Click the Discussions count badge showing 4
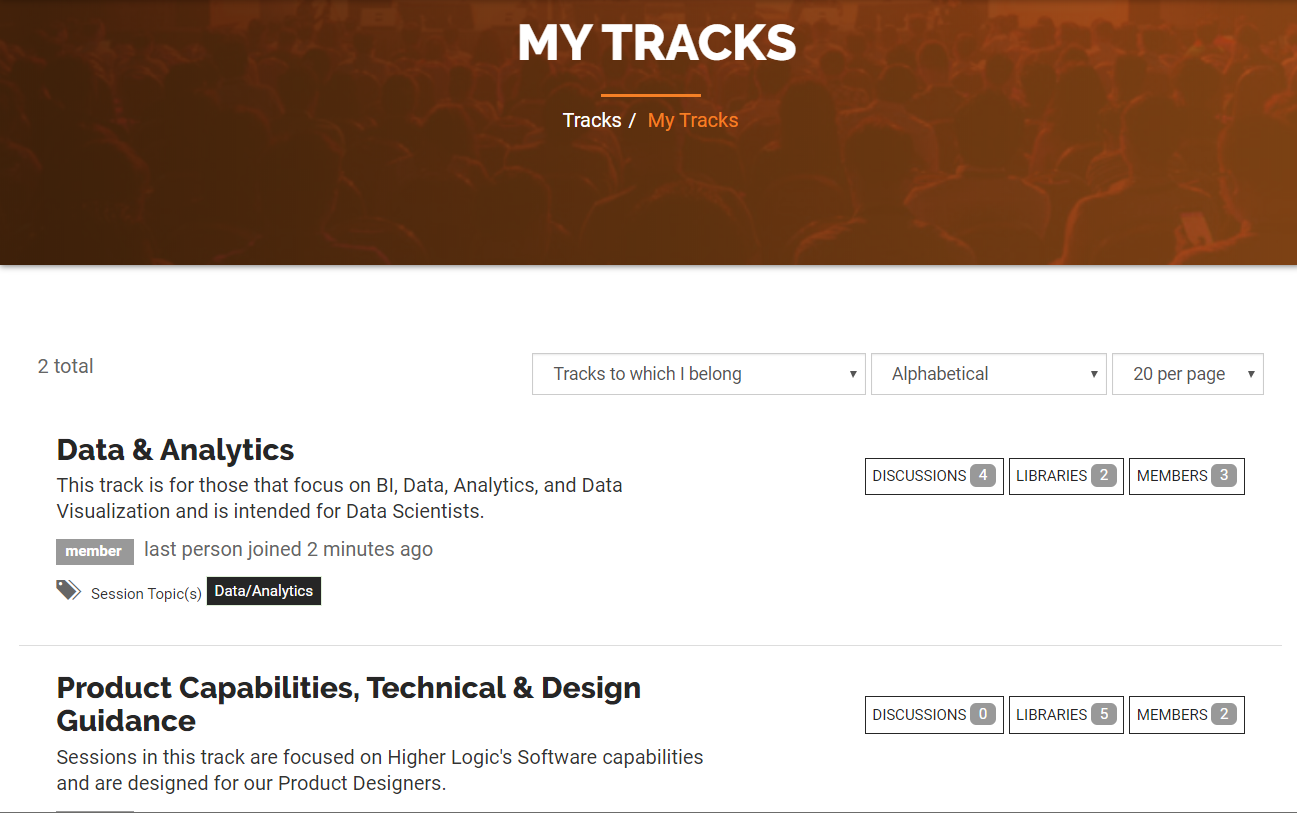Screen dimensions: 1297x813 [x=983, y=476]
